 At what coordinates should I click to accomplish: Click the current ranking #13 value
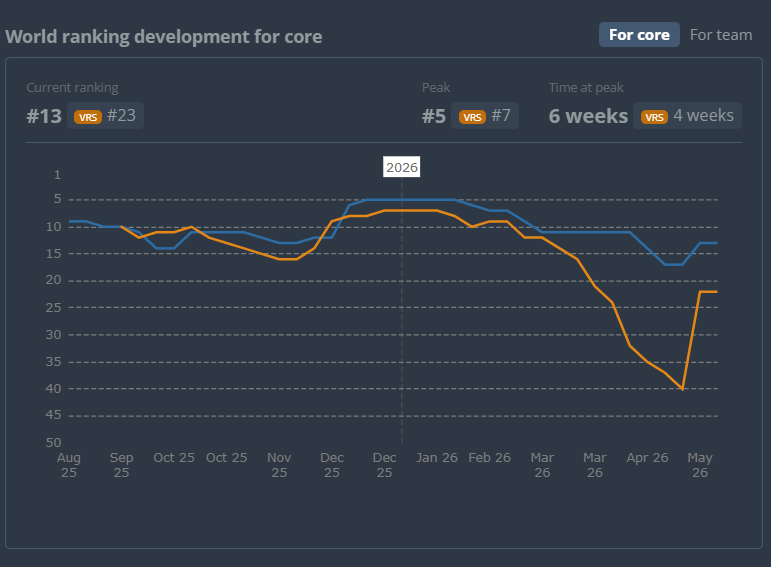(x=44, y=117)
